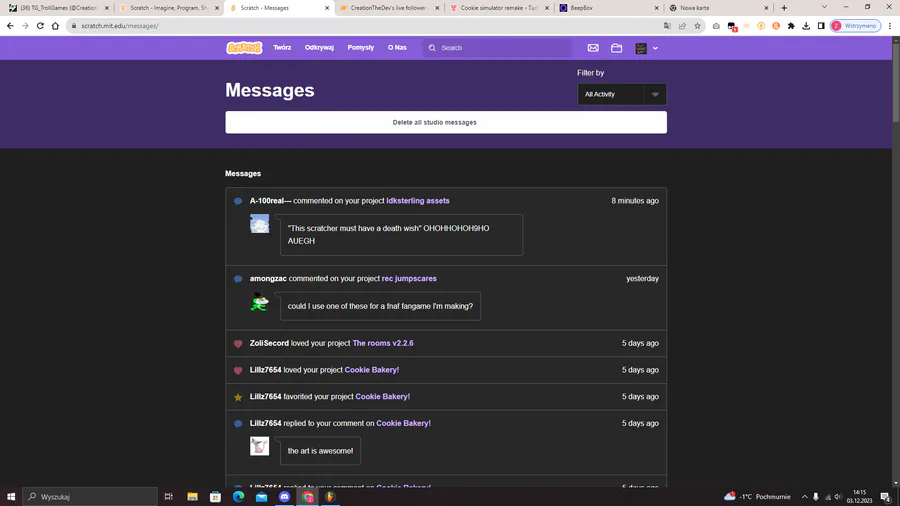The height and width of the screenshot is (506, 900).
Task: Switch to CreationTheDev's live follower tab
Action: [x=389, y=8]
